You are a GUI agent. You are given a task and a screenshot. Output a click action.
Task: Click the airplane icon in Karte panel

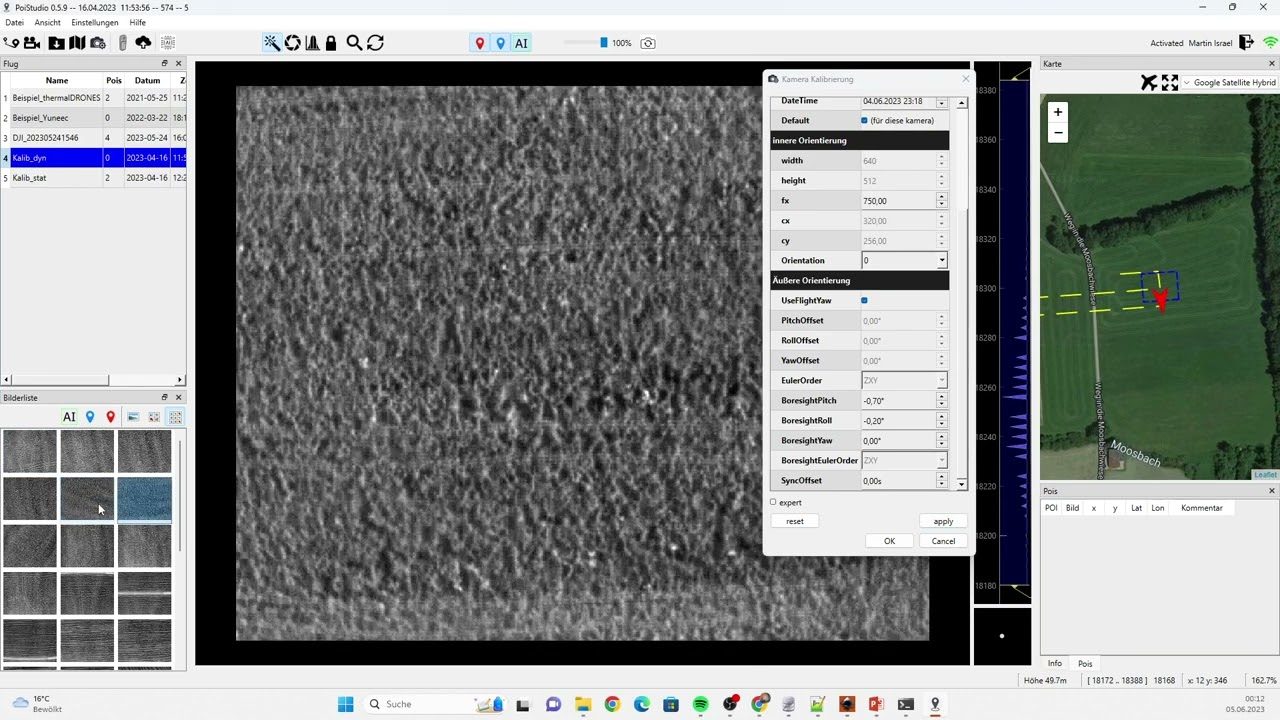1149,82
